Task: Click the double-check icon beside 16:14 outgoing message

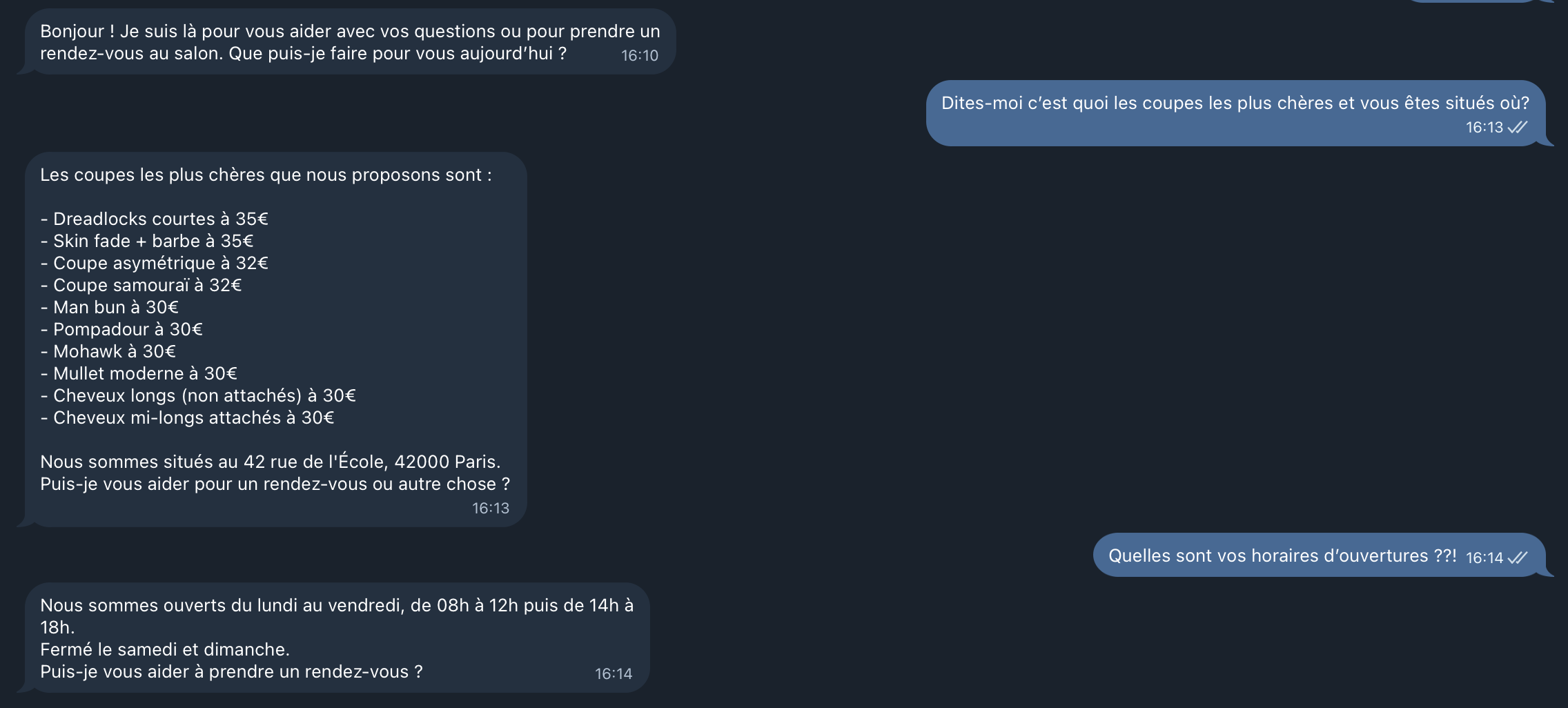Action: coord(1518,558)
